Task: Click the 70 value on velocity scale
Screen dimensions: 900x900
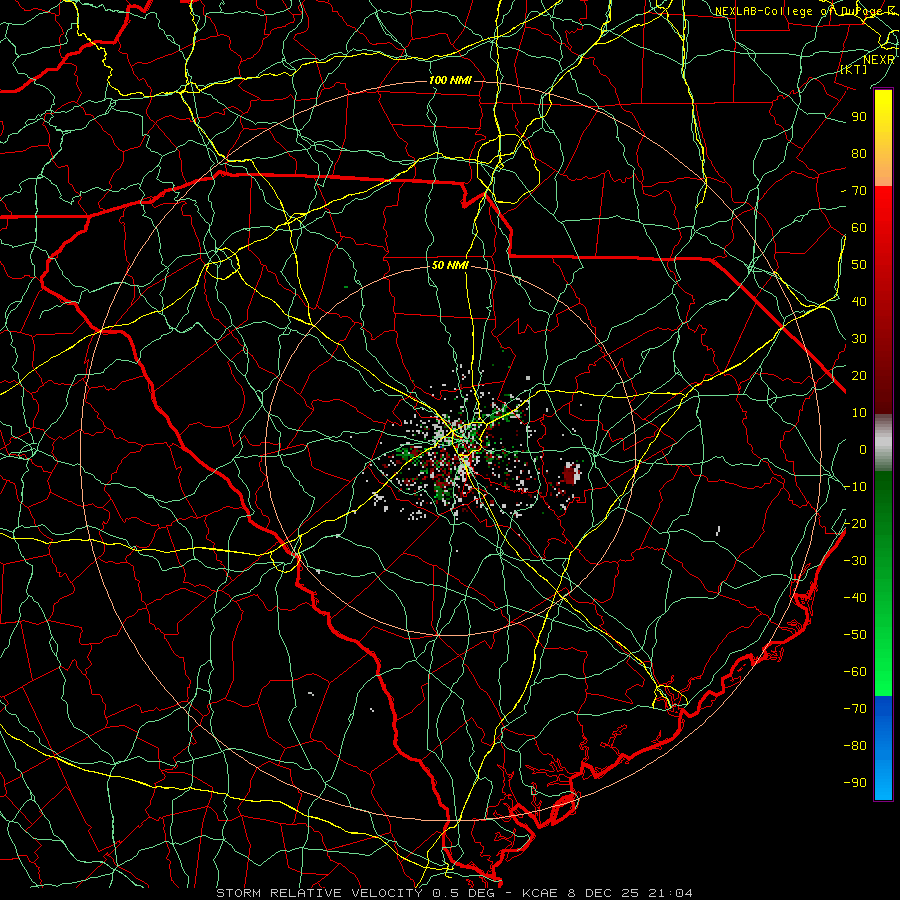Action: pyautogui.click(x=859, y=191)
